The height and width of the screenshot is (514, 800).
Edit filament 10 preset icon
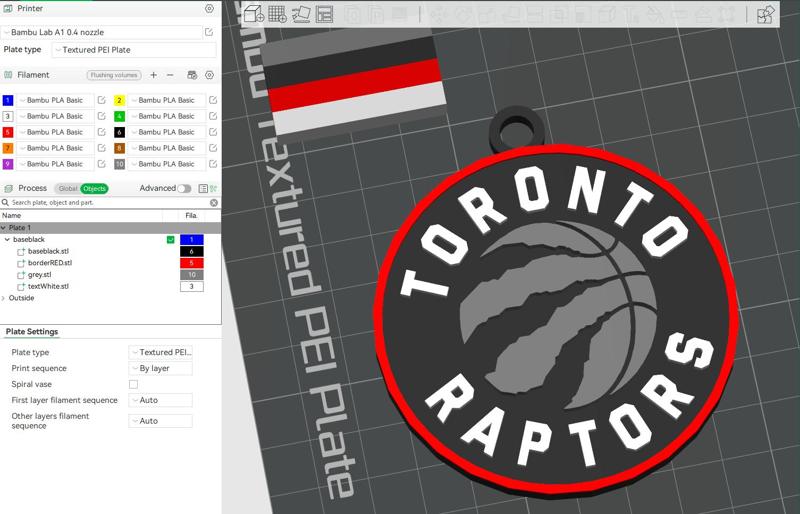coord(213,164)
